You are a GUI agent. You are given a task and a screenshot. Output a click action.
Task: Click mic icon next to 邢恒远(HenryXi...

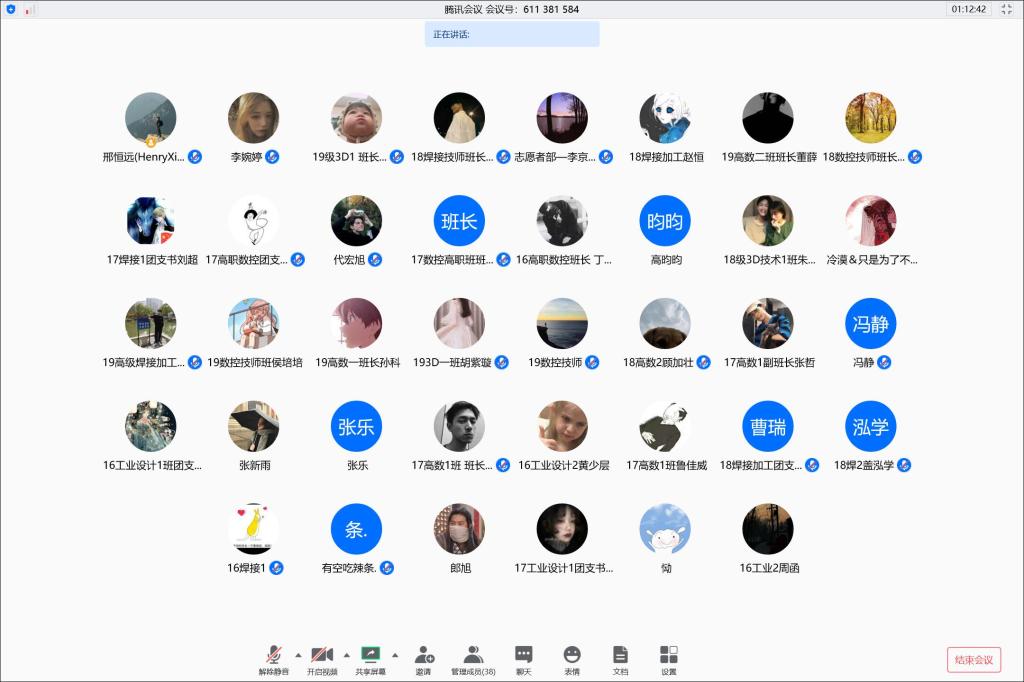click(195, 157)
